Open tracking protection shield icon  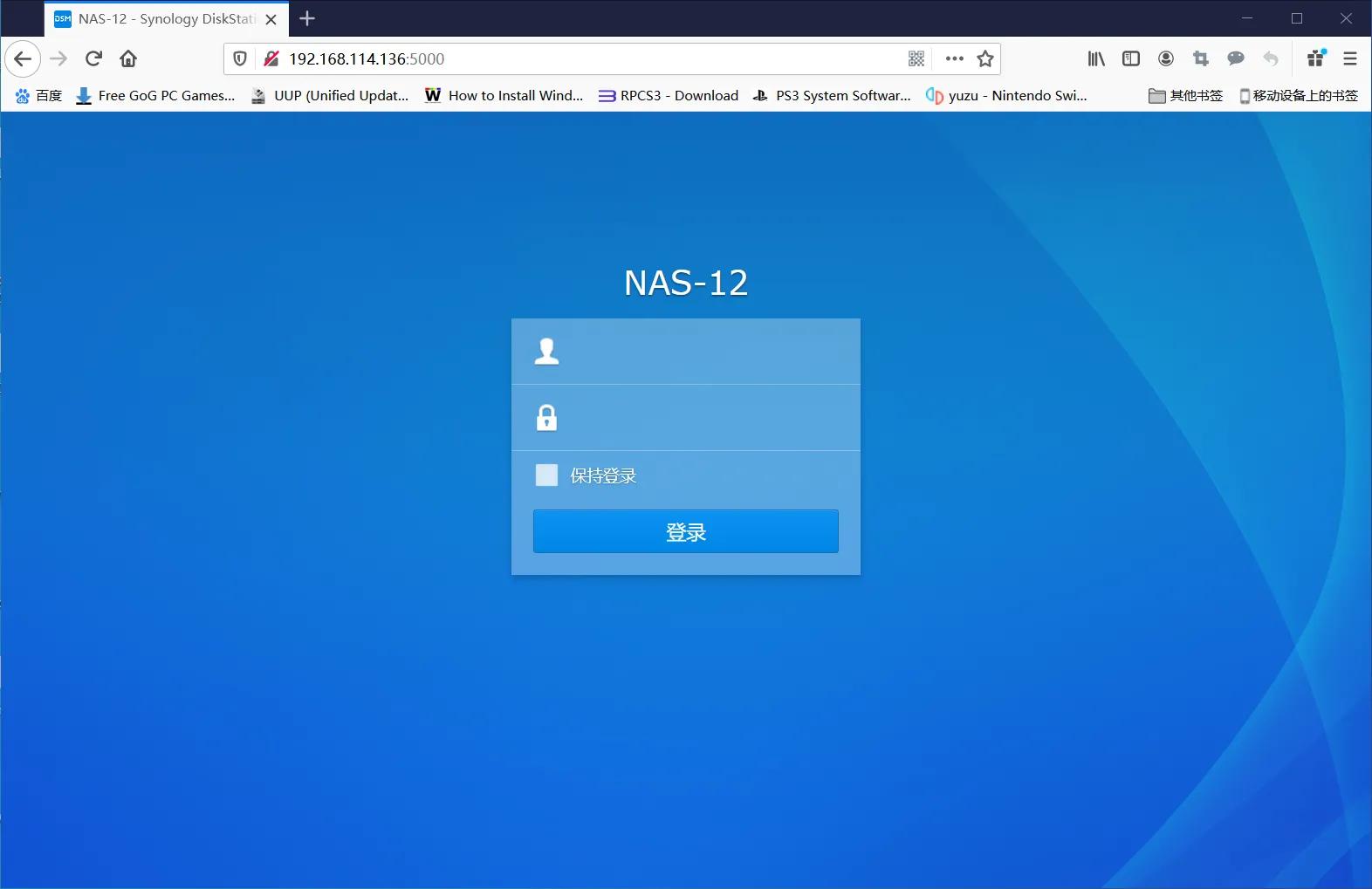240,58
